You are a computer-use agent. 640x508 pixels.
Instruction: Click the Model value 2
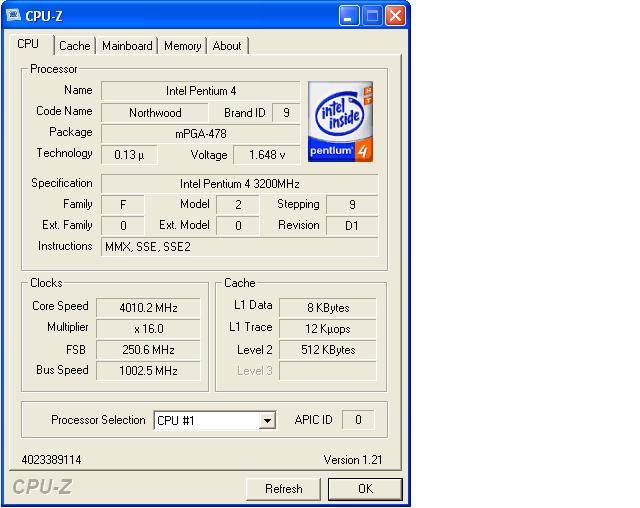point(238,205)
